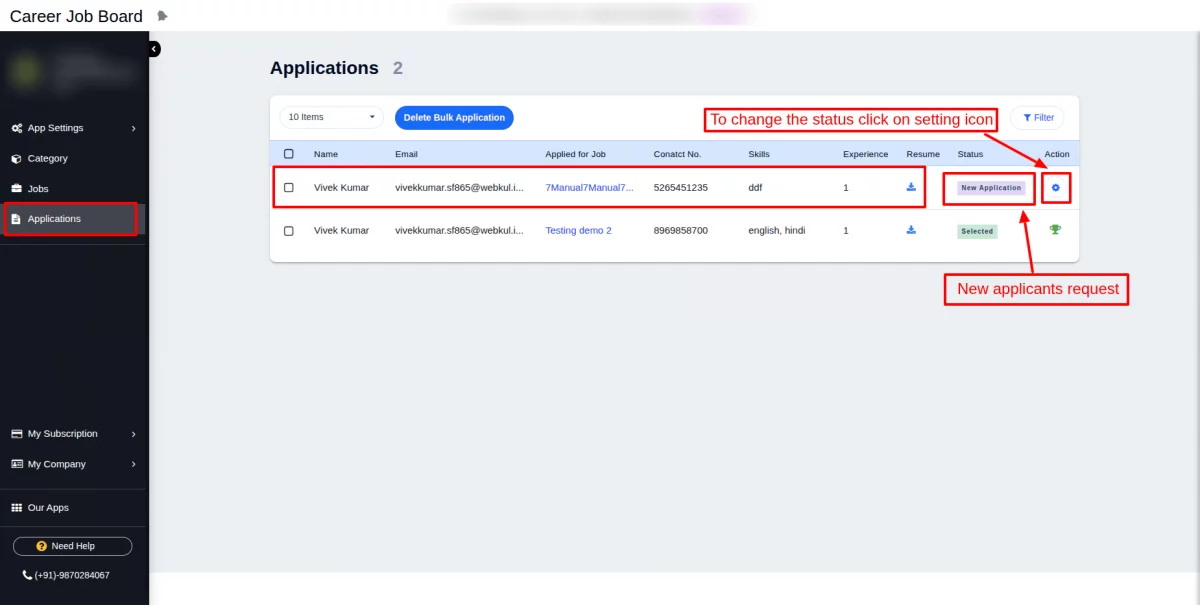The width and height of the screenshot is (1200, 605).
Task: Expand the My Subscription submenu chevron
Action: (133, 434)
